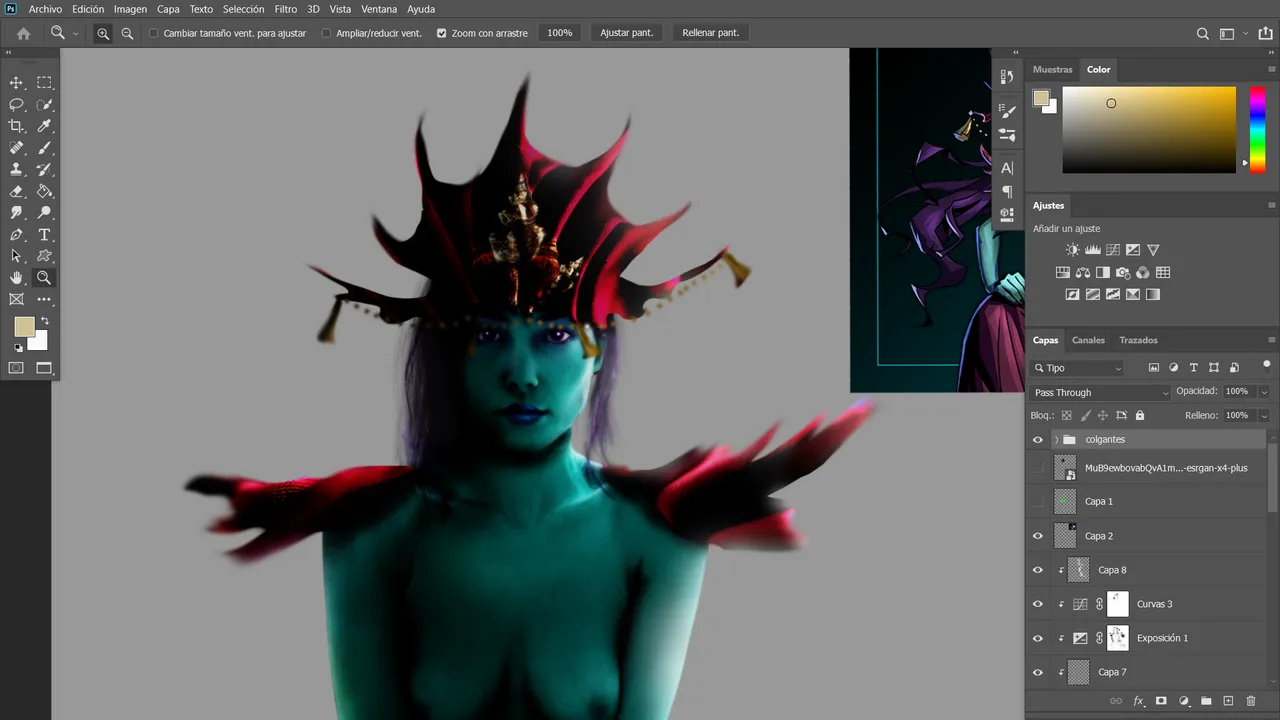Open the Ajustes panel options menu

[x=1271, y=205]
